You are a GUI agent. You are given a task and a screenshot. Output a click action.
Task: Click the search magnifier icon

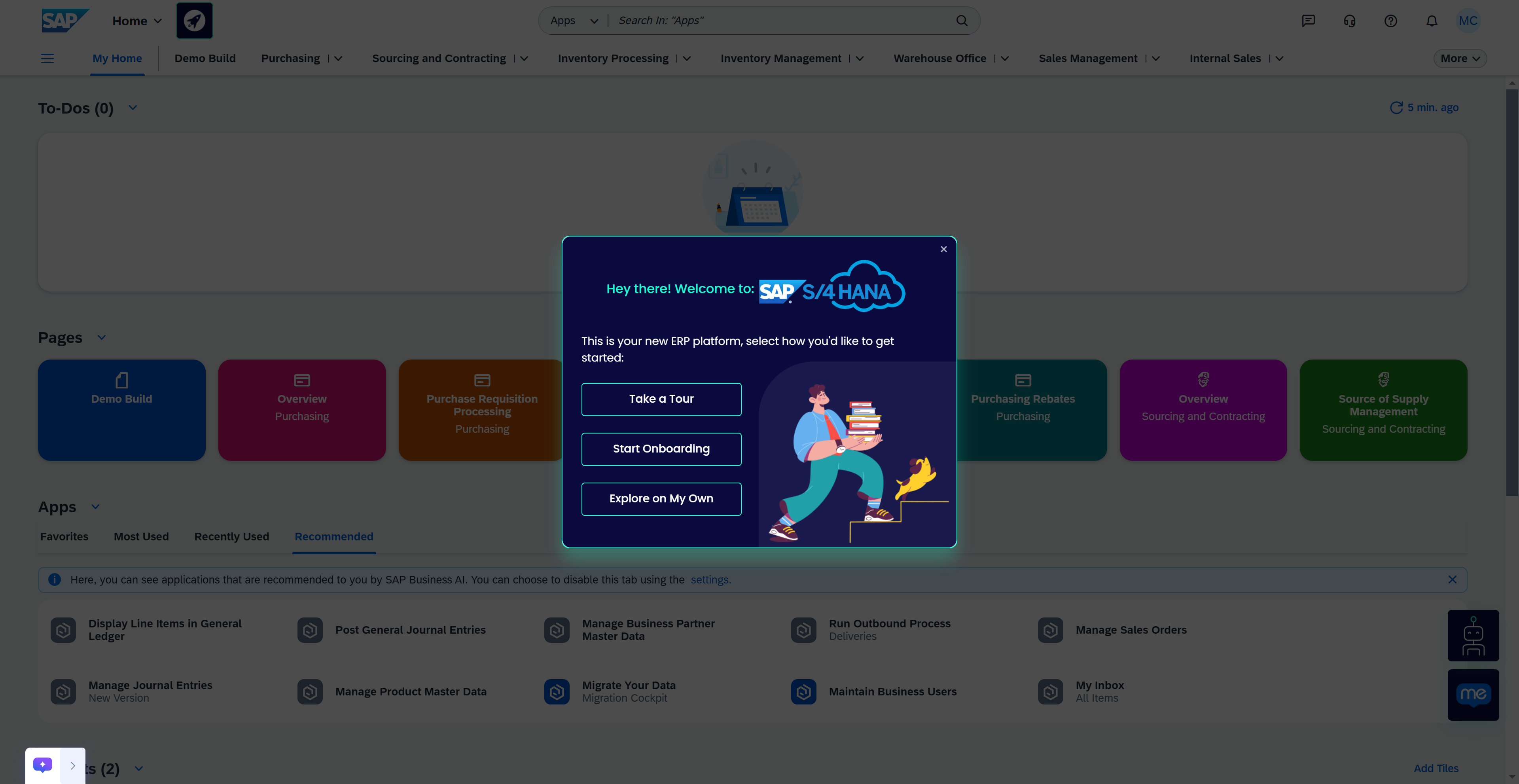point(962,21)
